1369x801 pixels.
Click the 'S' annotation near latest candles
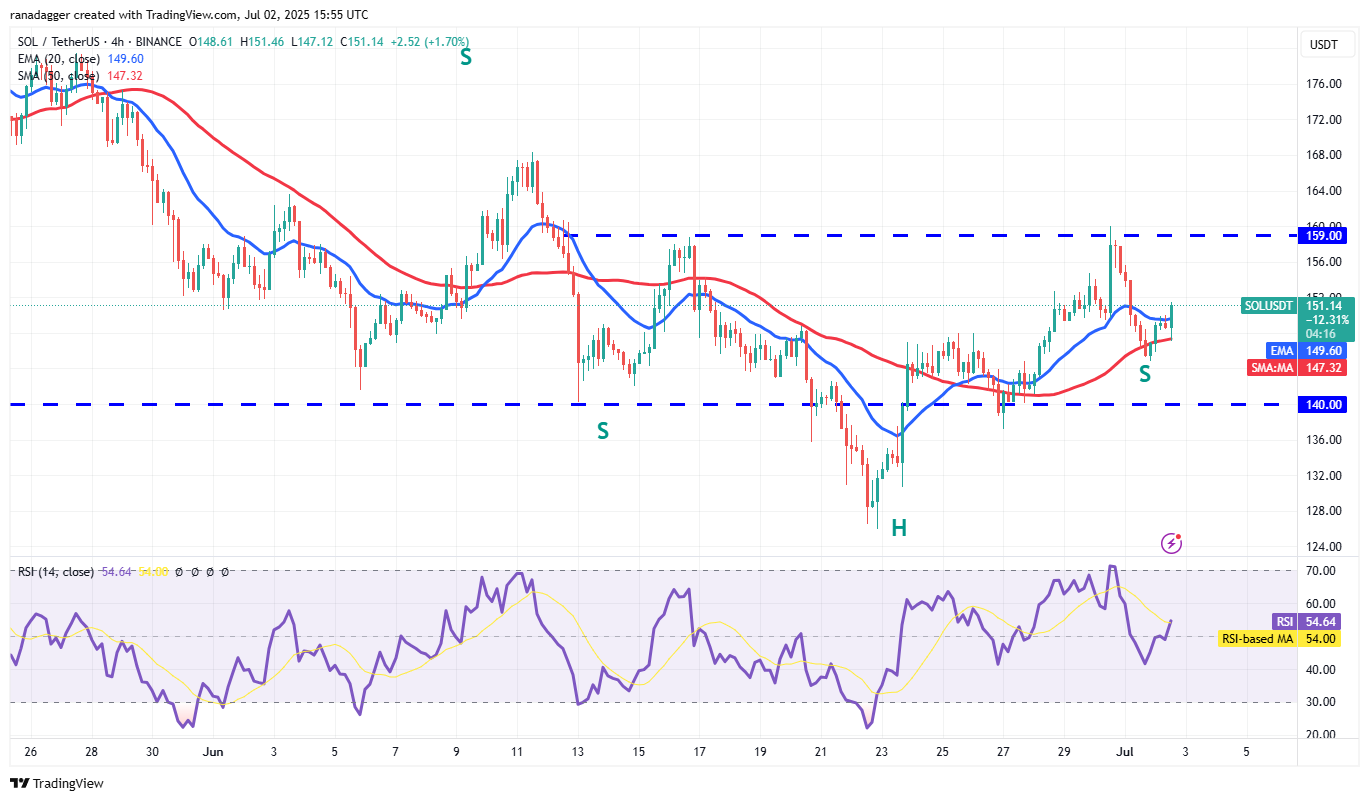[x=1145, y=375]
